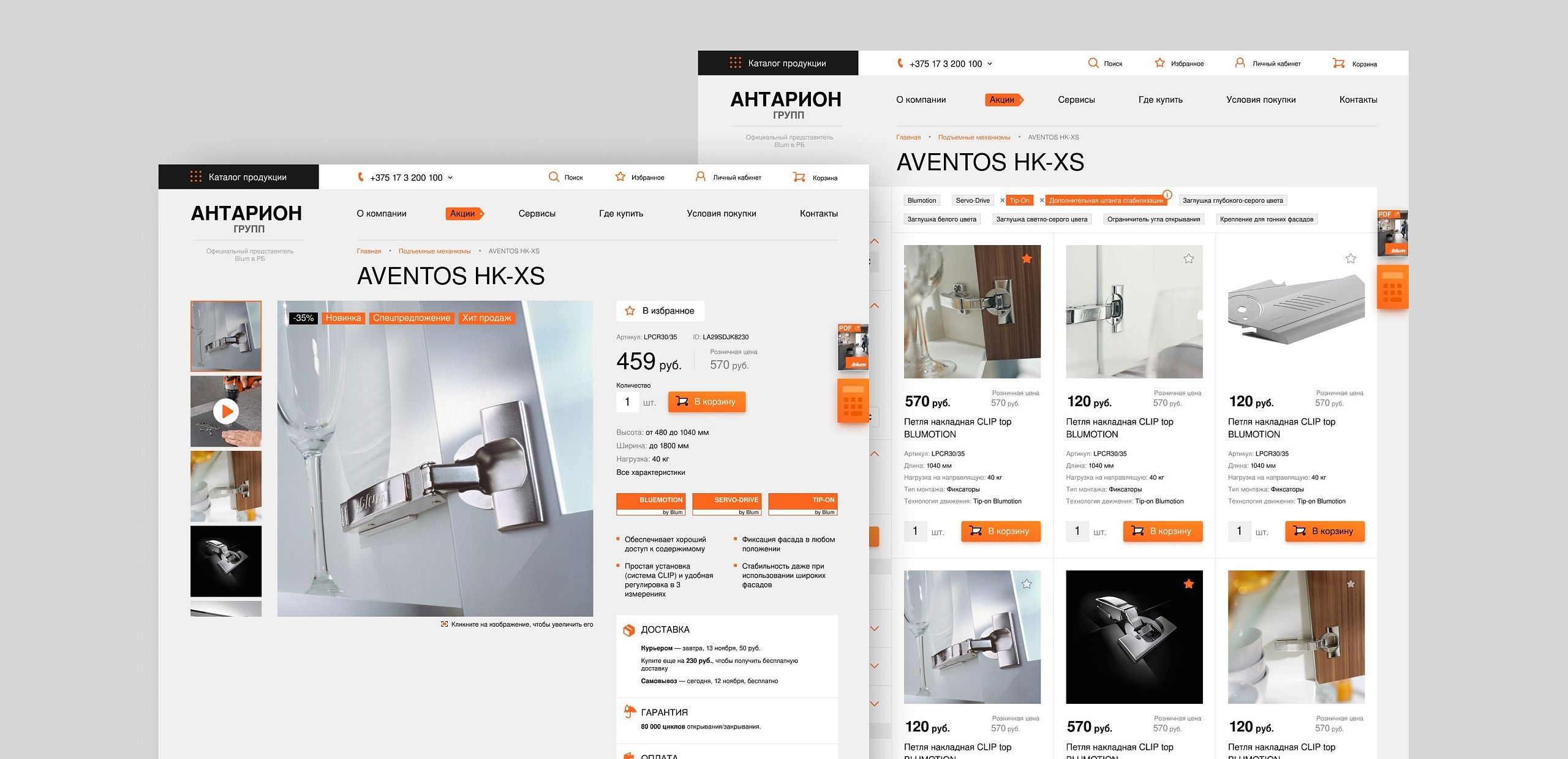Click the search magnifier icon in front header
This screenshot has width=1568, height=759.
pyautogui.click(x=554, y=177)
